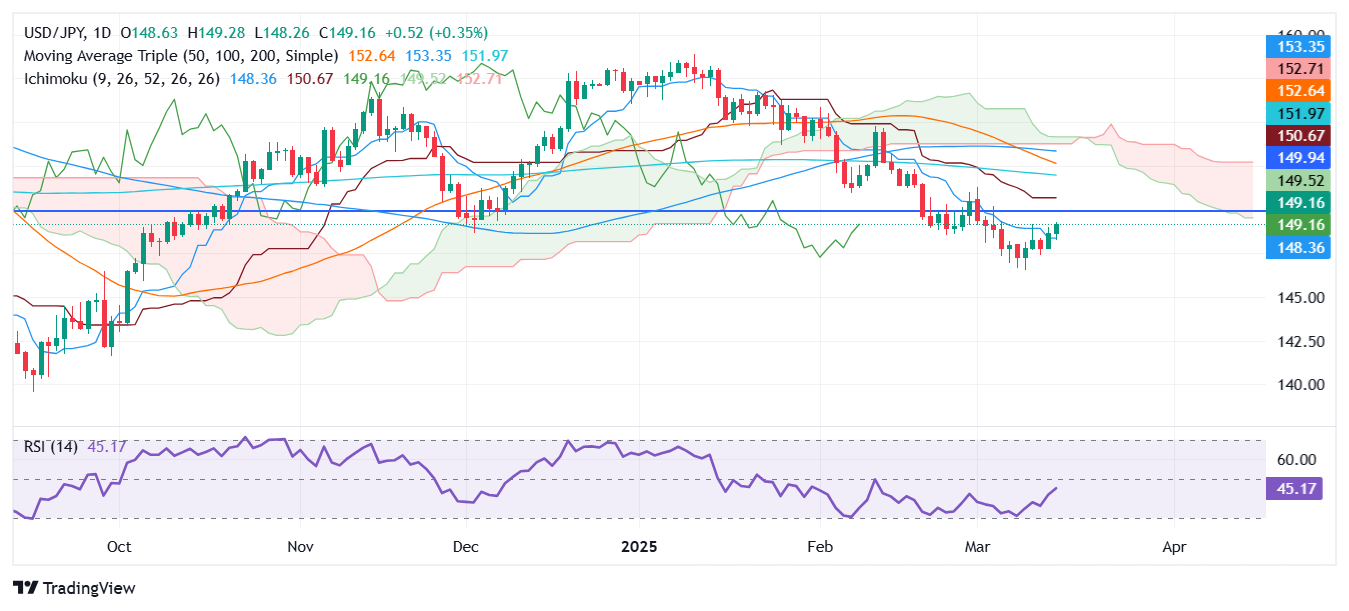
Task: Select the dark red 150.67 price label
Action: 1300,135
